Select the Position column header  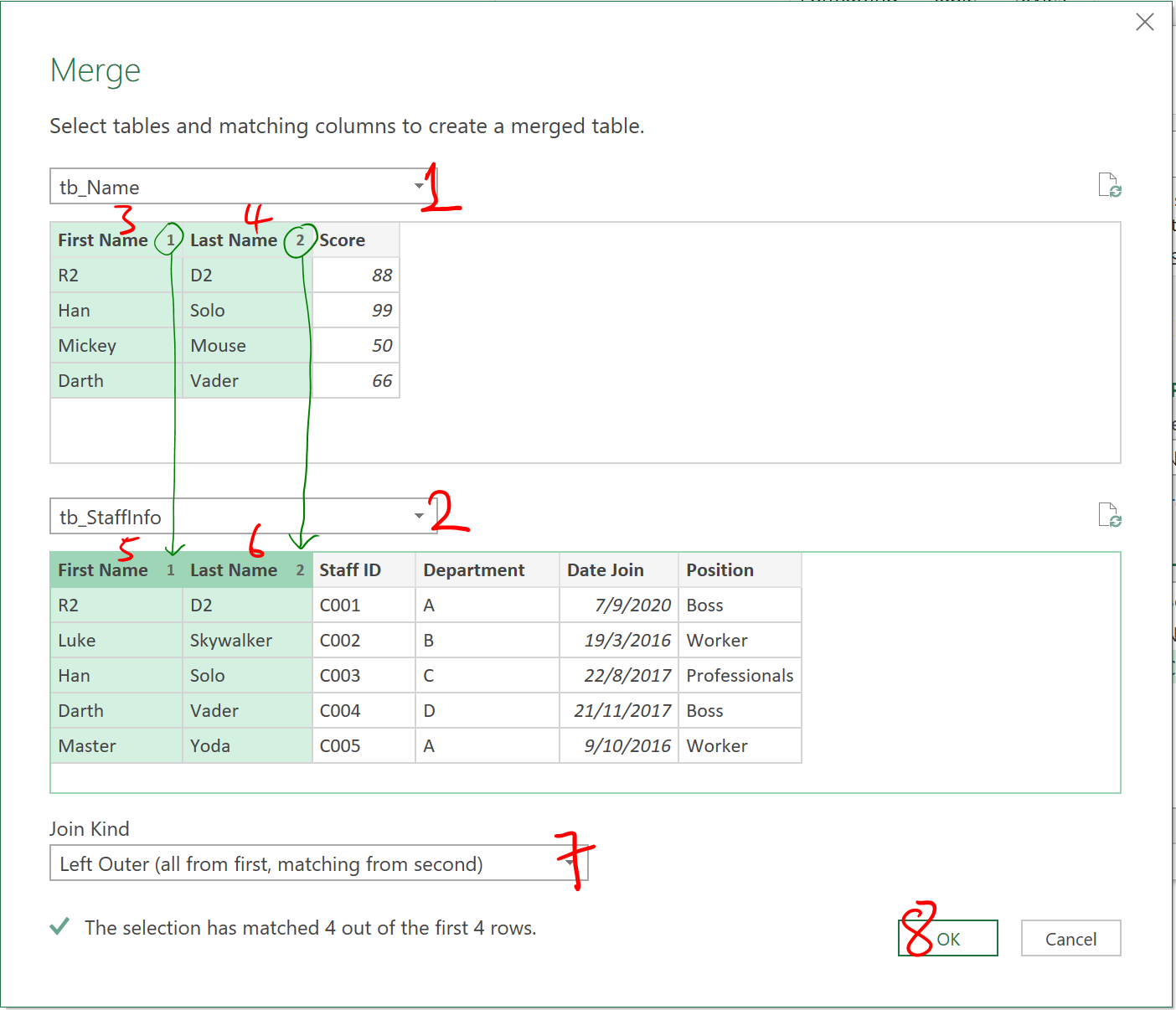[x=720, y=570]
